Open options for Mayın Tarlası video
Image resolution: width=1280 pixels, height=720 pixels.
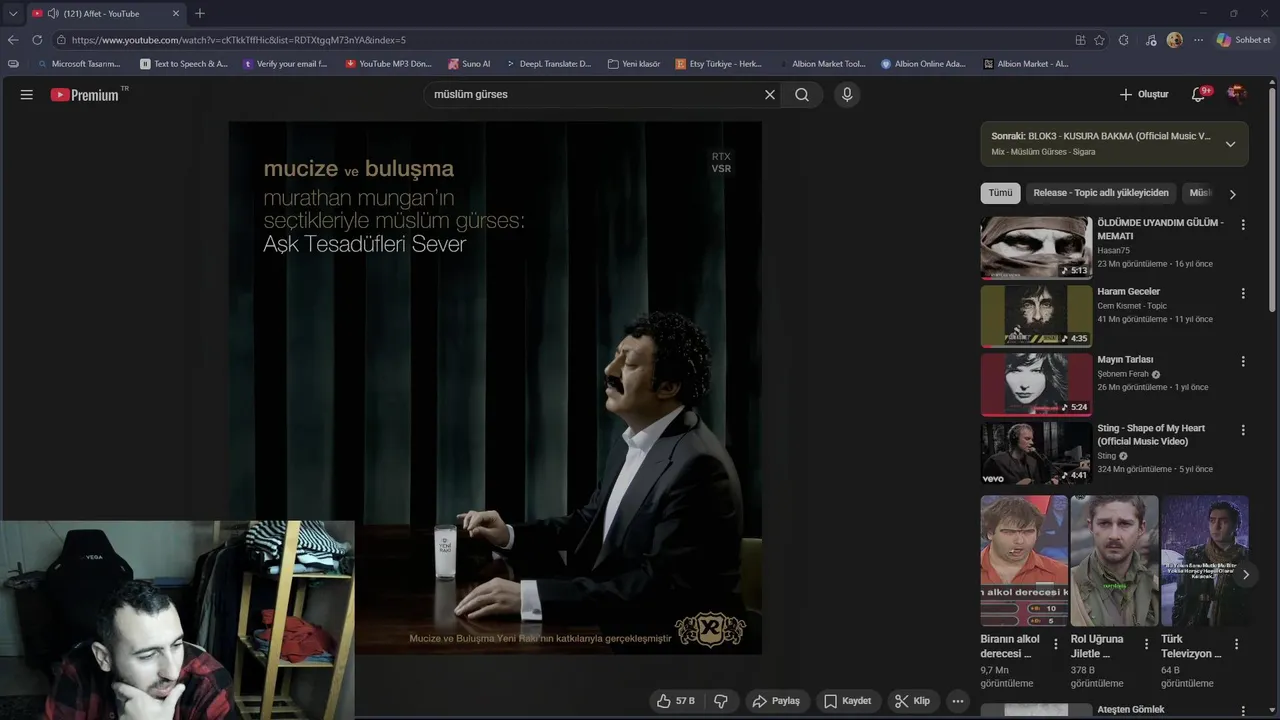(x=1243, y=362)
